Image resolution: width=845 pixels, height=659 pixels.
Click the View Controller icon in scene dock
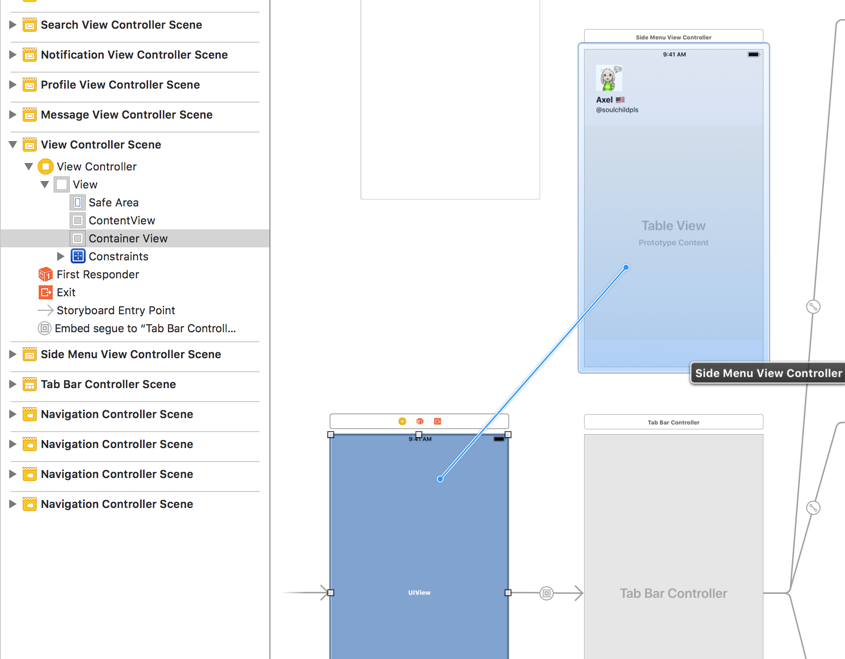[402, 422]
